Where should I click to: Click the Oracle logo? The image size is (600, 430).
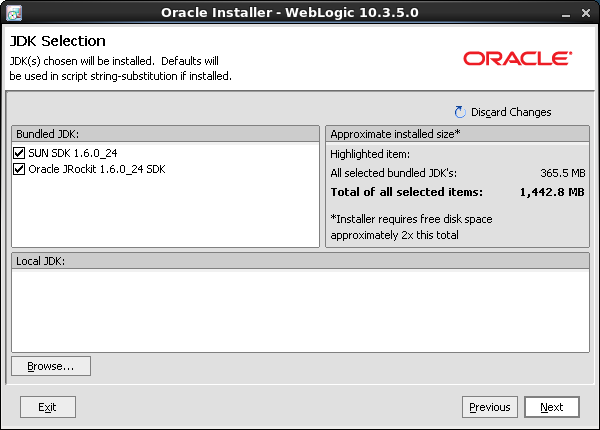[518, 59]
